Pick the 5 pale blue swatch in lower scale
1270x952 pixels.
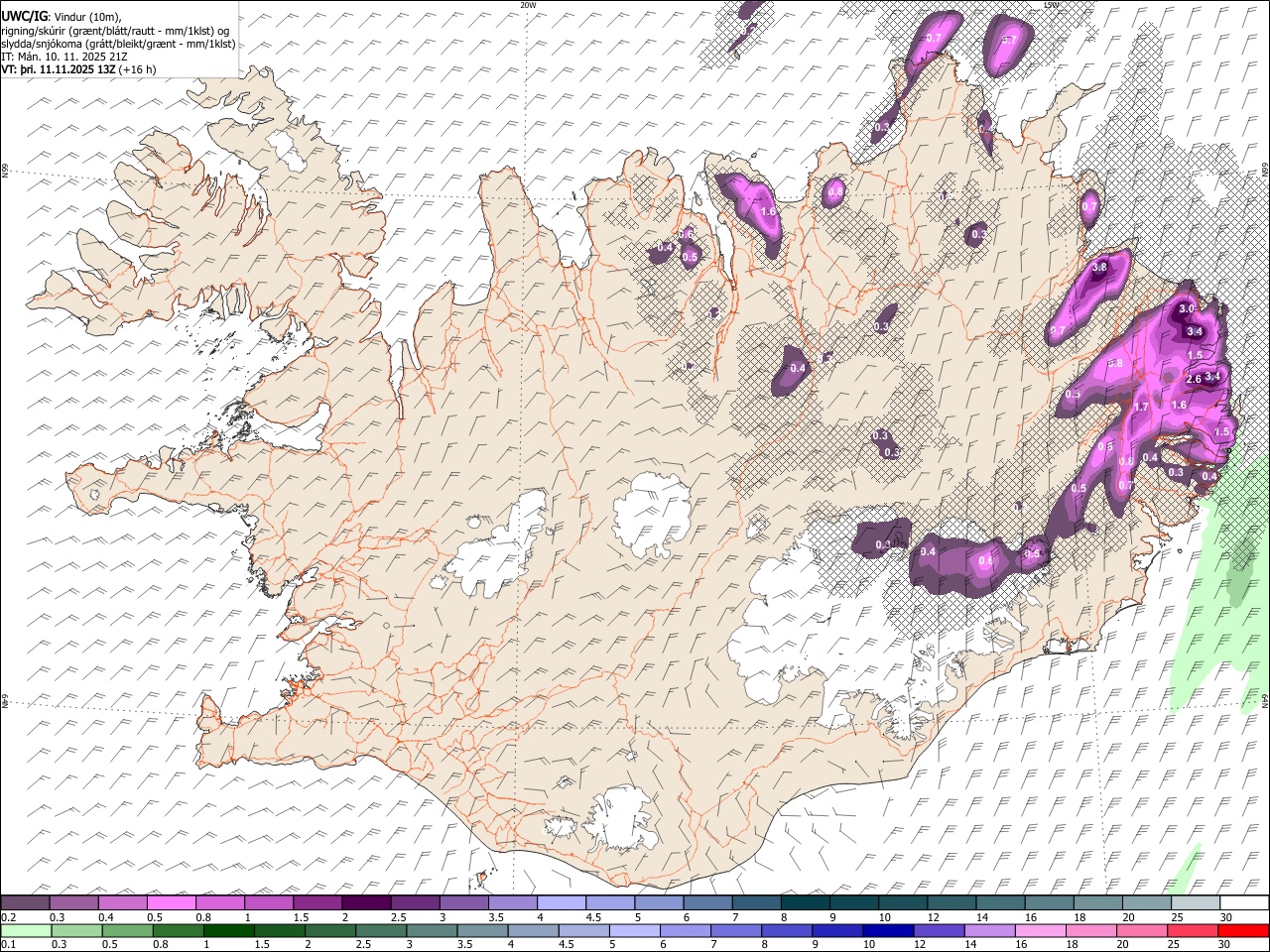click(x=633, y=930)
